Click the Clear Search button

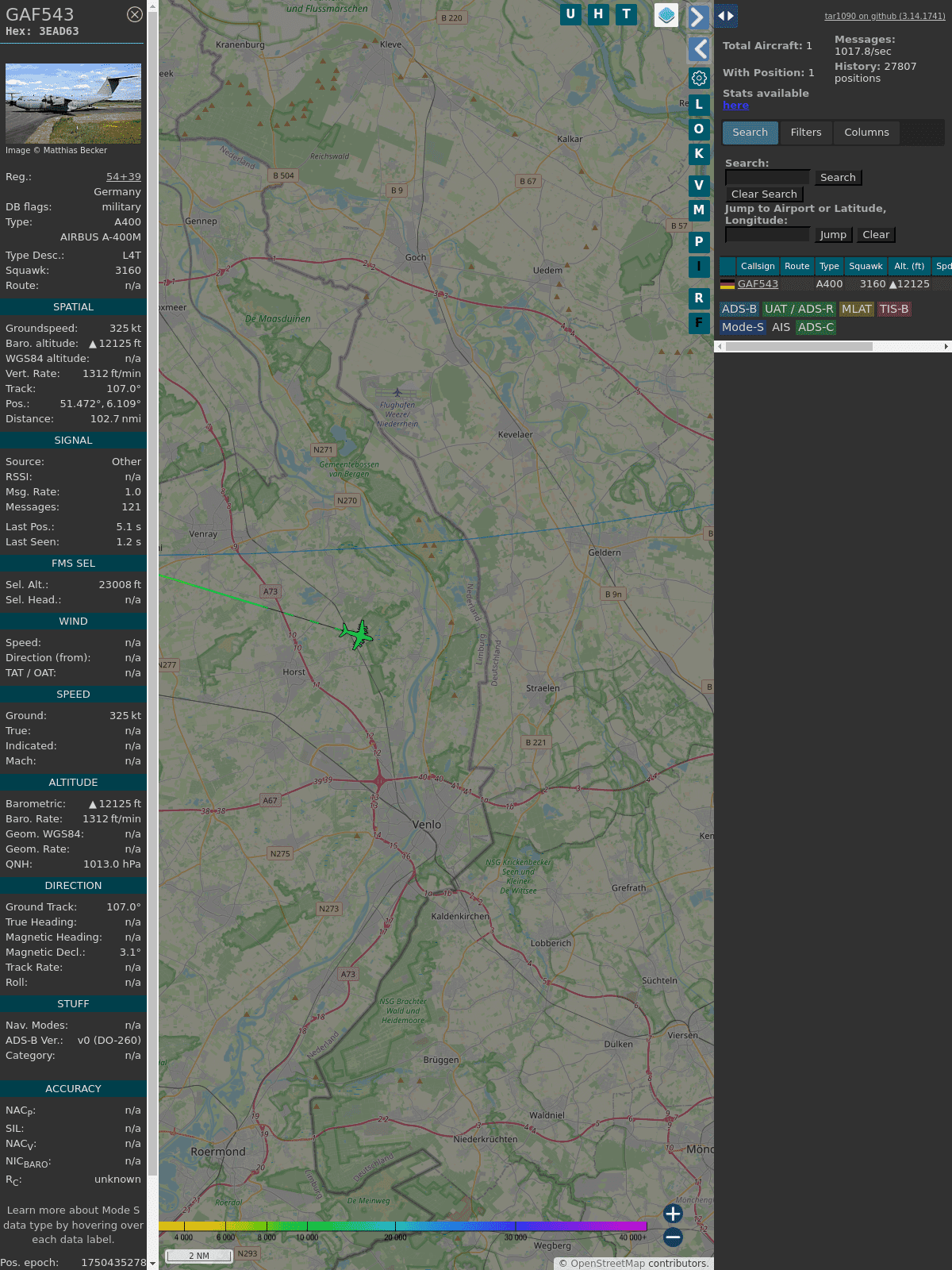(x=764, y=194)
